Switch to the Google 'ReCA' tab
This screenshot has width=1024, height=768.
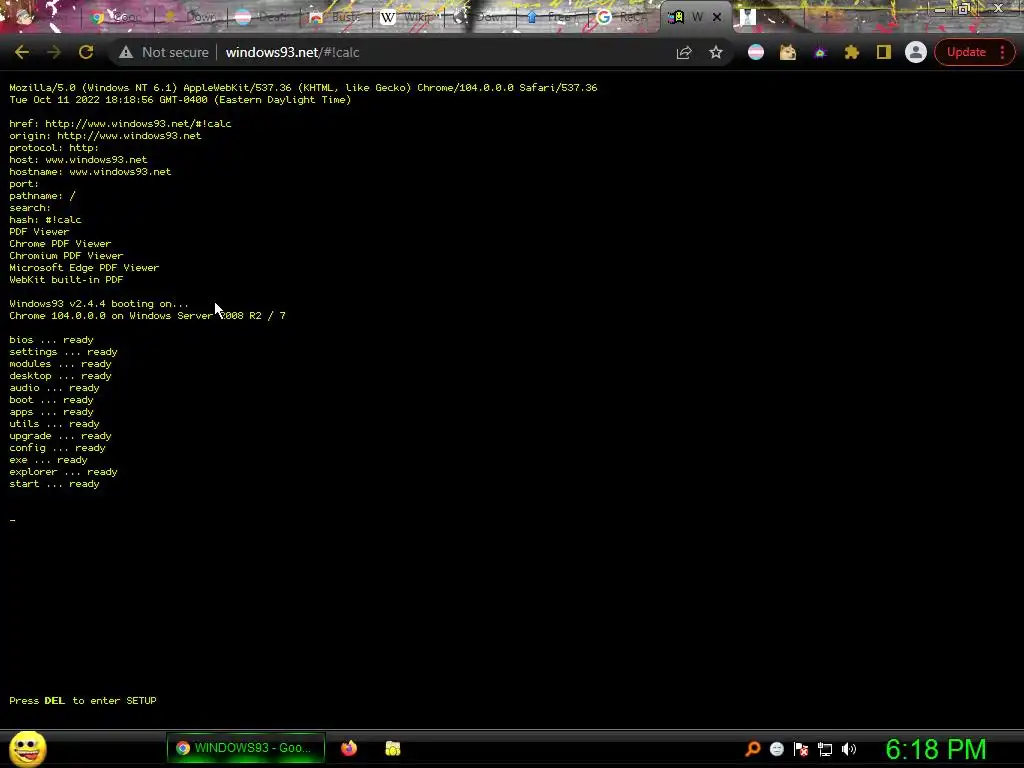pos(624,18)
